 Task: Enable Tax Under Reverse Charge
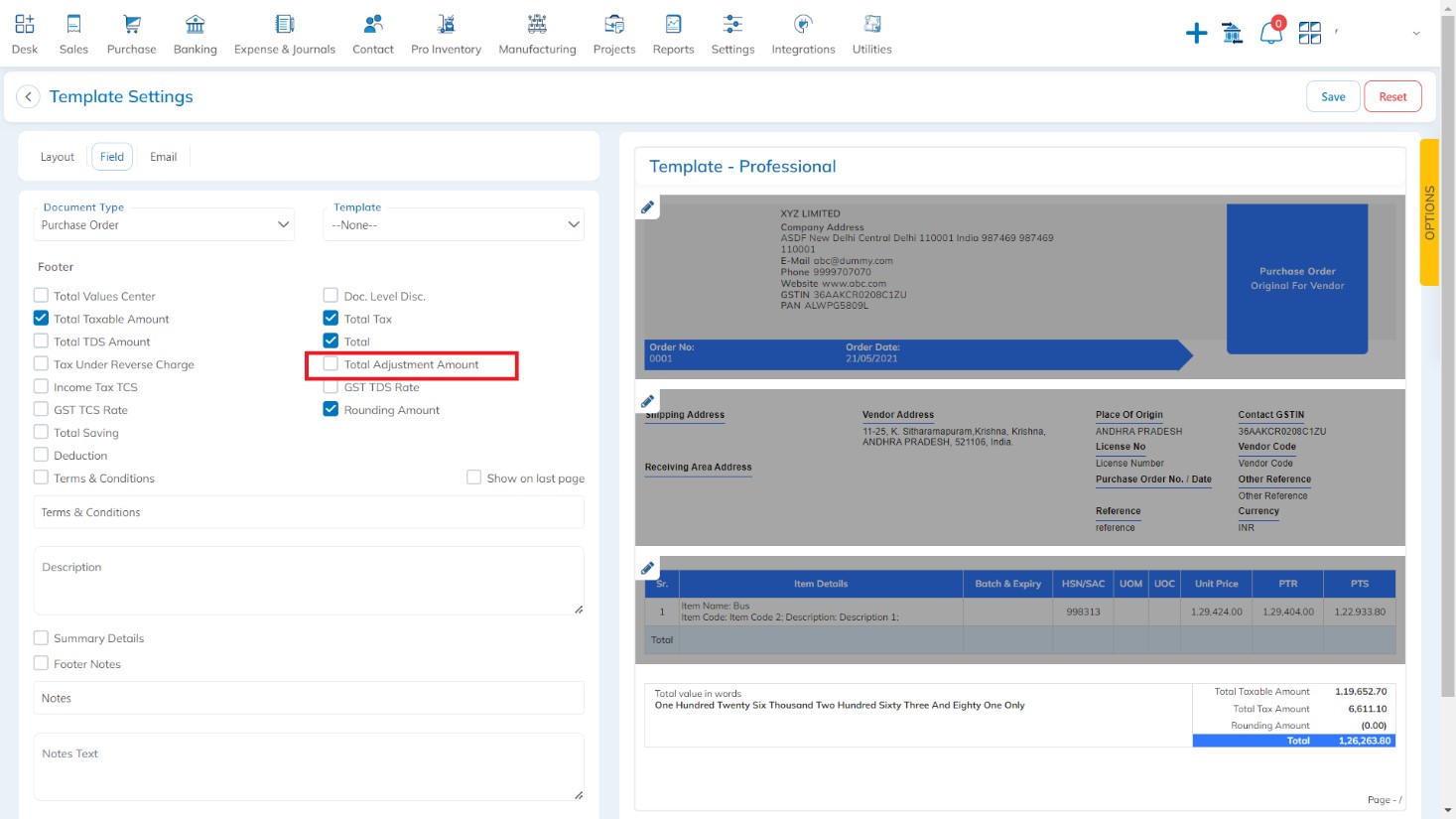(x=41, y=363)
